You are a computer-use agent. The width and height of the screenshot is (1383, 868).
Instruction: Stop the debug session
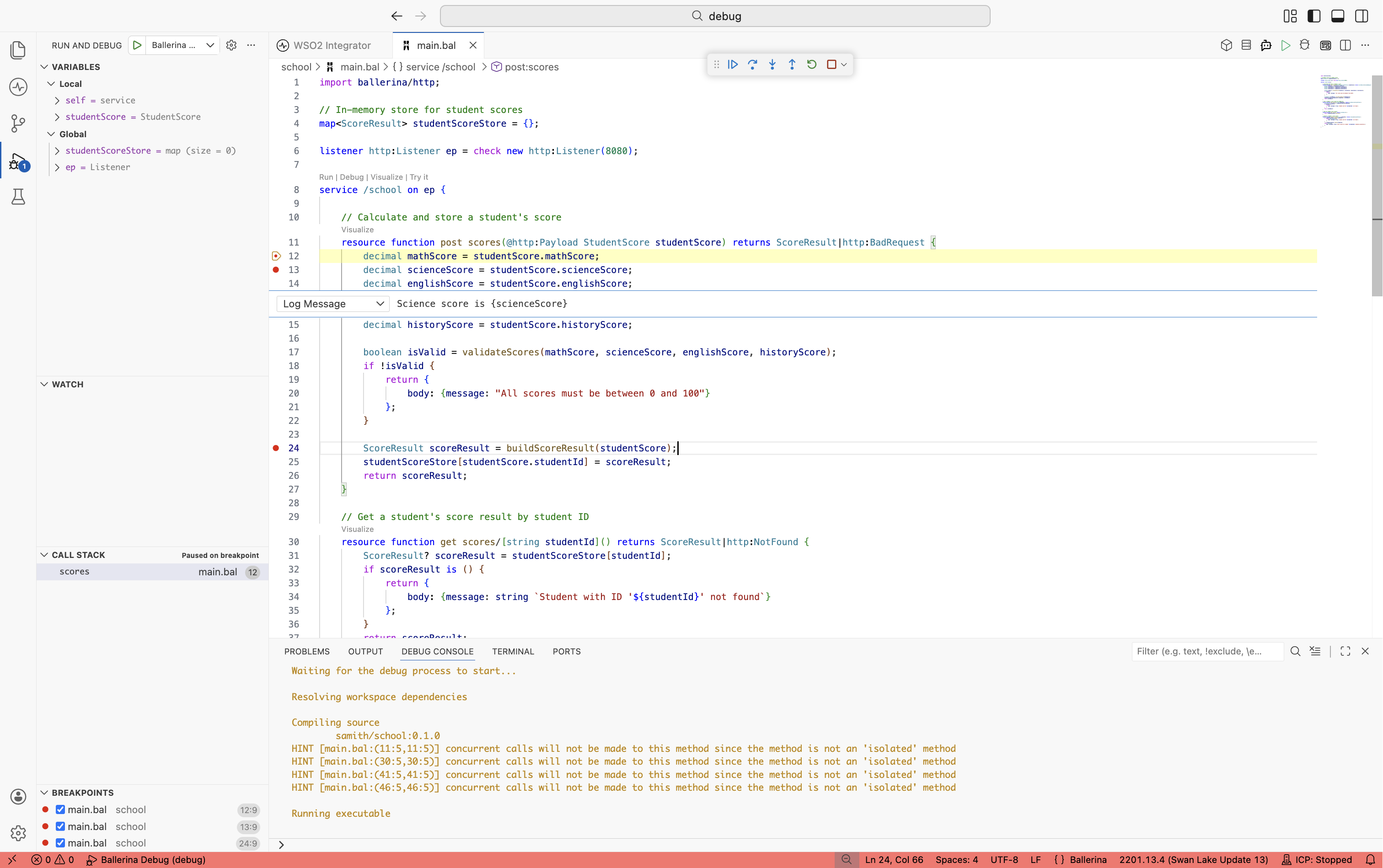click(831, 64)
